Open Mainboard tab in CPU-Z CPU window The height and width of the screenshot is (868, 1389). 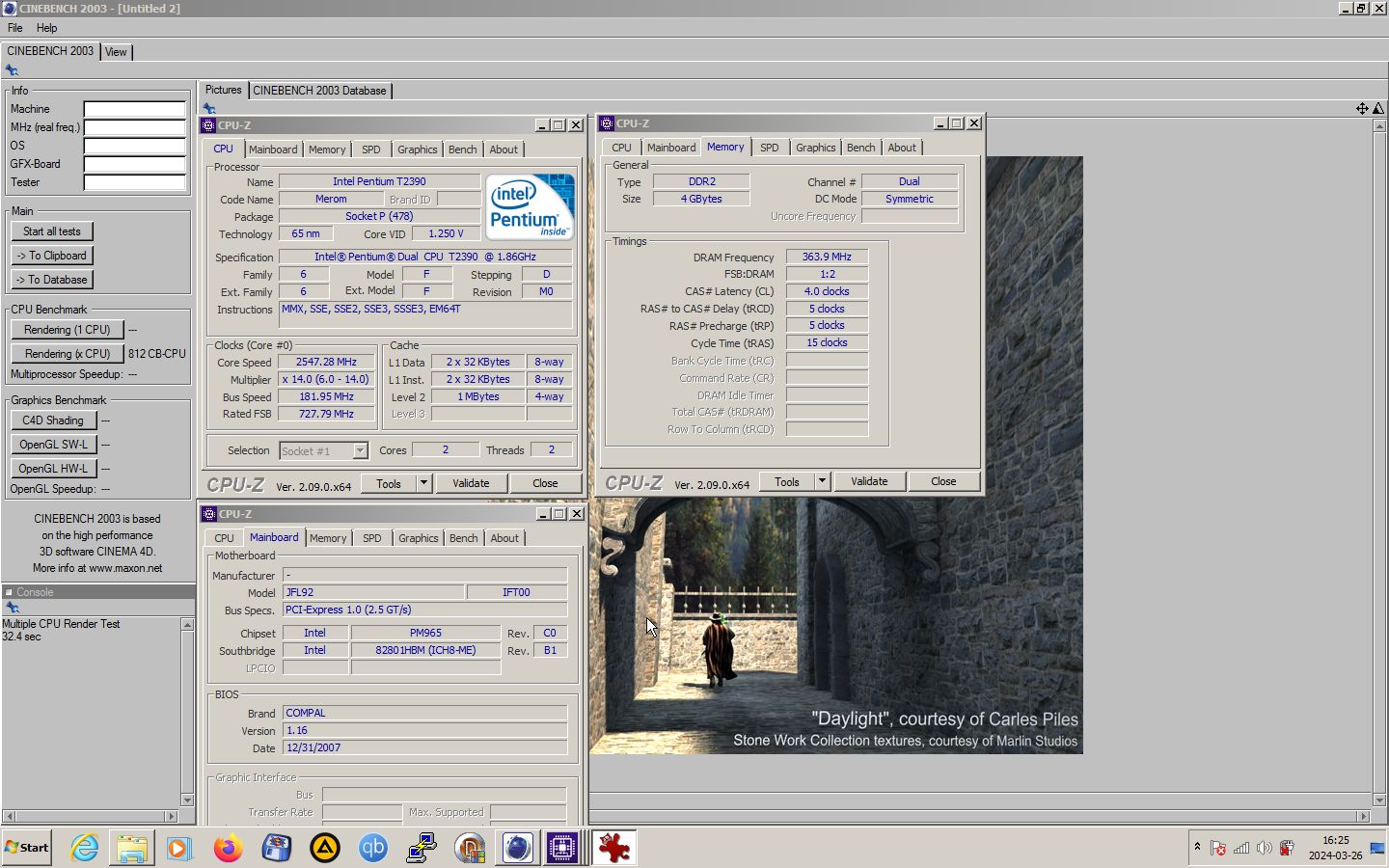[x=273, y=149]
